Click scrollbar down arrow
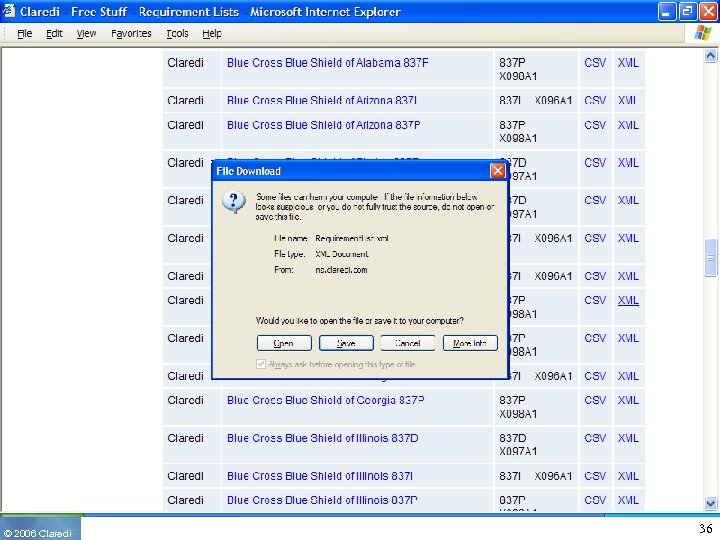Viewport: 720px width, 540px height. coord(710,503)
